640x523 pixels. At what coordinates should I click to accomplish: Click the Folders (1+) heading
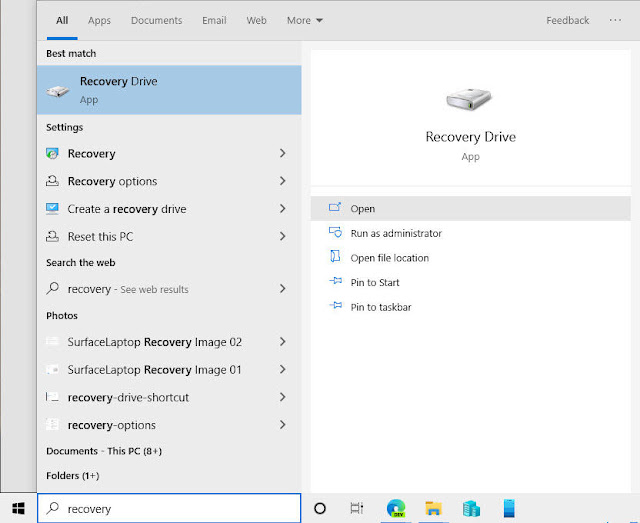(x=73, y=476)
